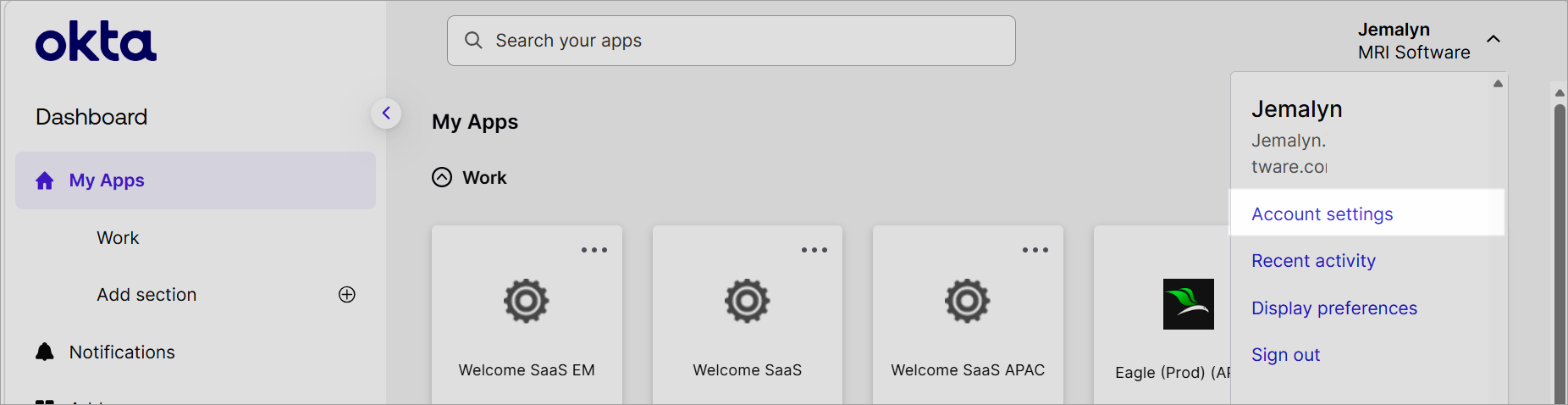Open Display preferences link
This screenshot has width=1568, height=405.
pyautogui.click(x=1334, y=308)
